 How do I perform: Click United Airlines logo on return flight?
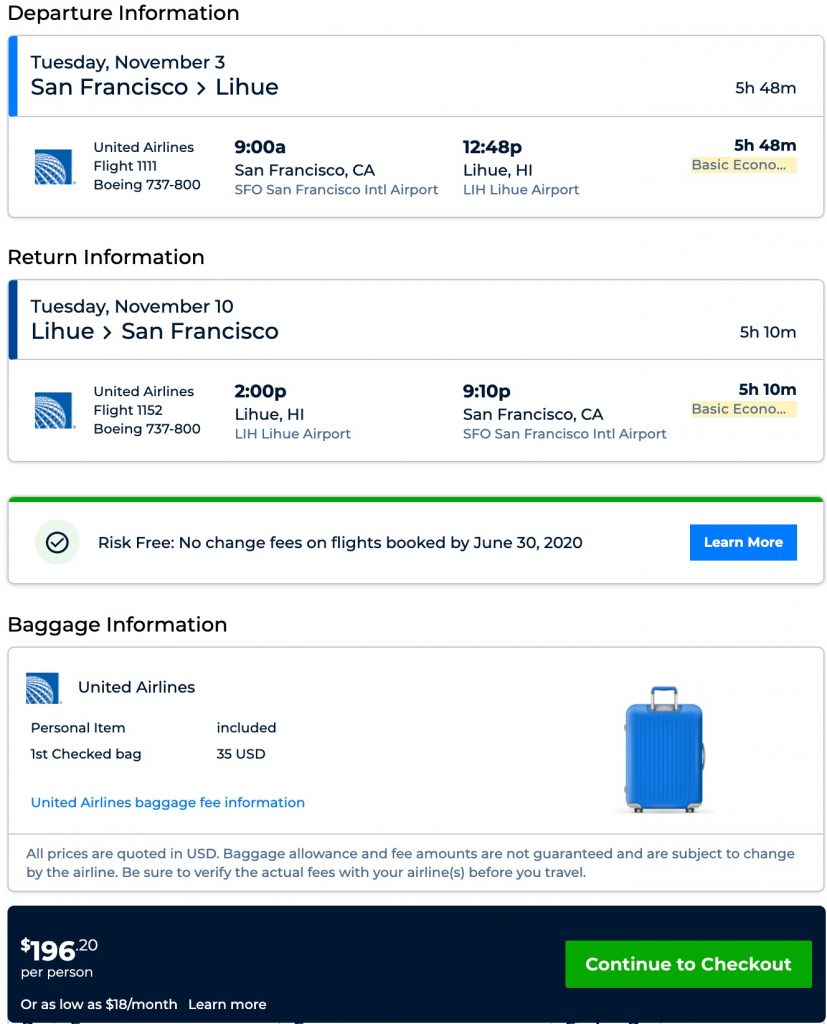[x=54, y=411]
